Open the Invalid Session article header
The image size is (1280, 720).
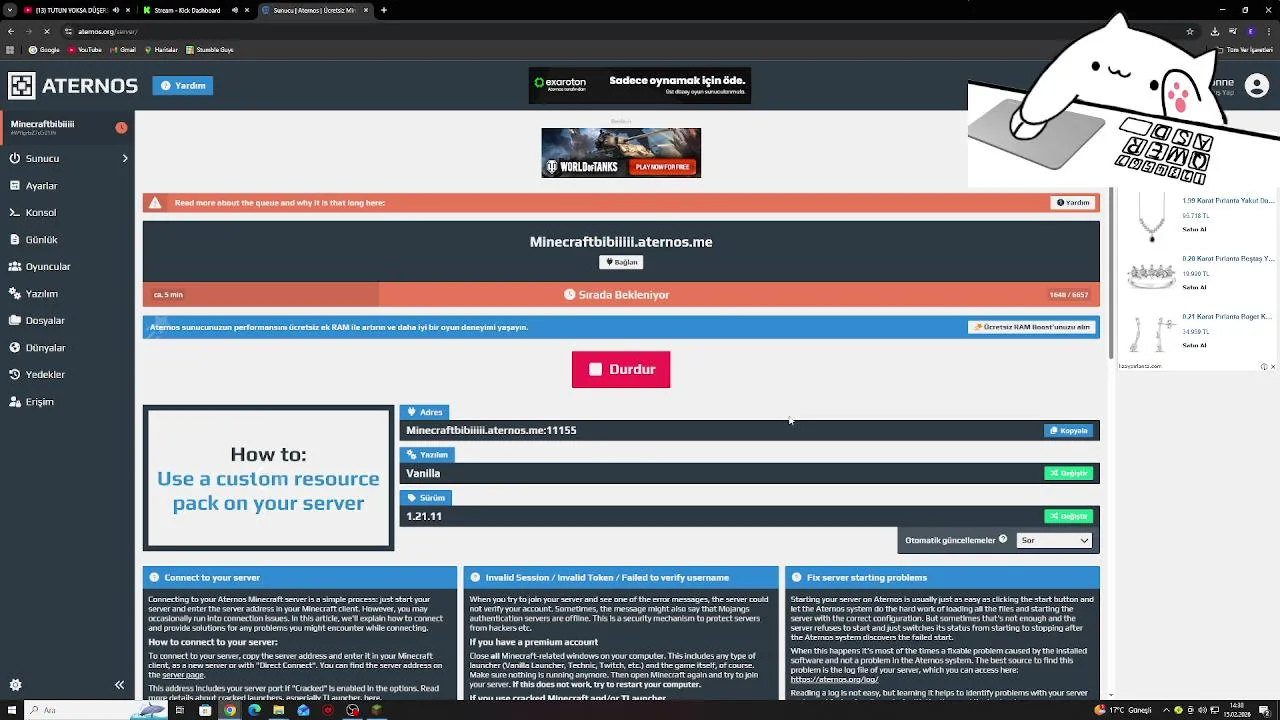click(x=621, y=577)
